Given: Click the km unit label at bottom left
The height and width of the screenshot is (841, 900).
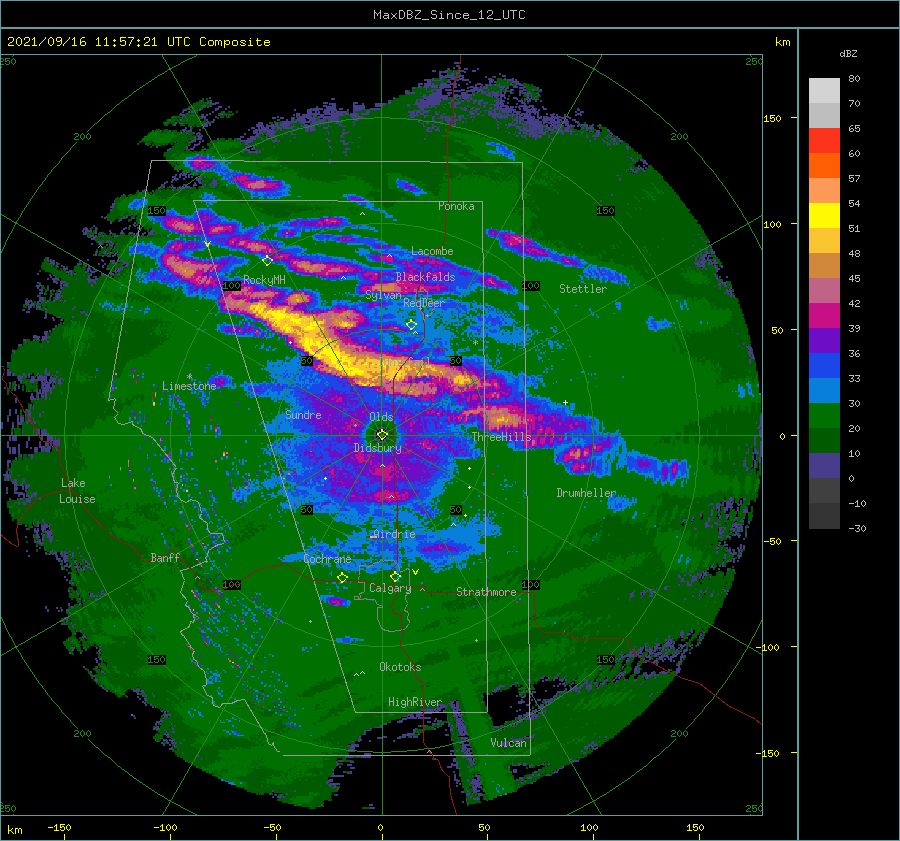Looking at the screenshot, I should point(14,830).
